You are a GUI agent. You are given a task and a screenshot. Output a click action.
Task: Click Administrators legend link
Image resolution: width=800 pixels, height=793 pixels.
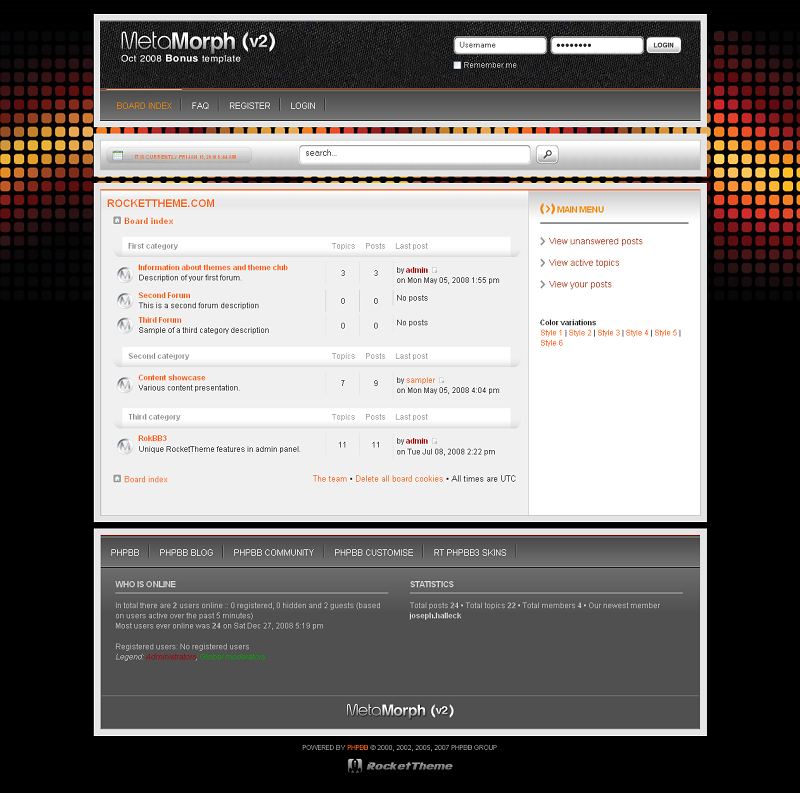171,657
